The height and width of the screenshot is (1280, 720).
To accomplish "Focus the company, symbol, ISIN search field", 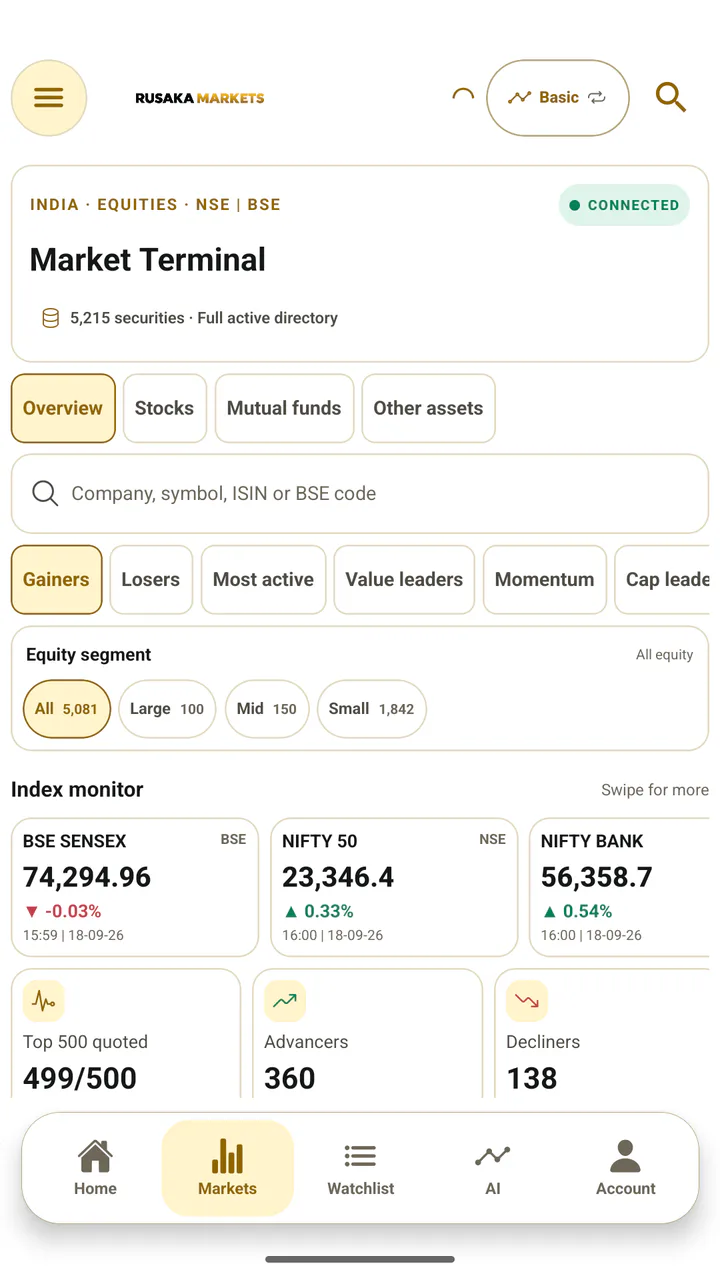I will coord(360,494).
